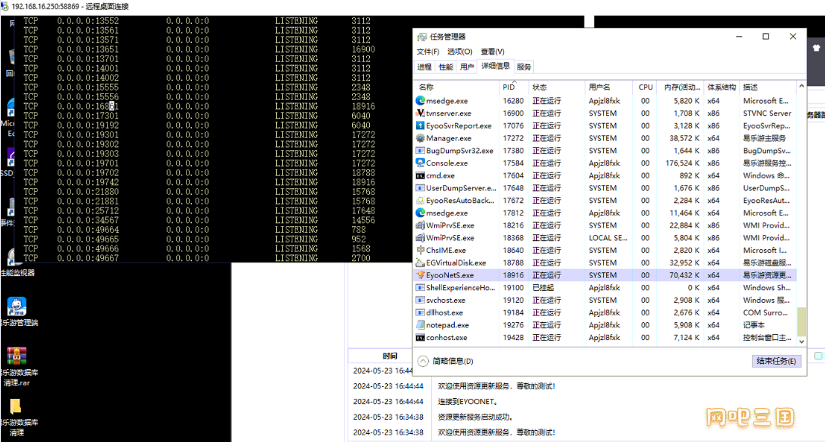Click LOCAL SE... username cell

(x=608, y=238)
